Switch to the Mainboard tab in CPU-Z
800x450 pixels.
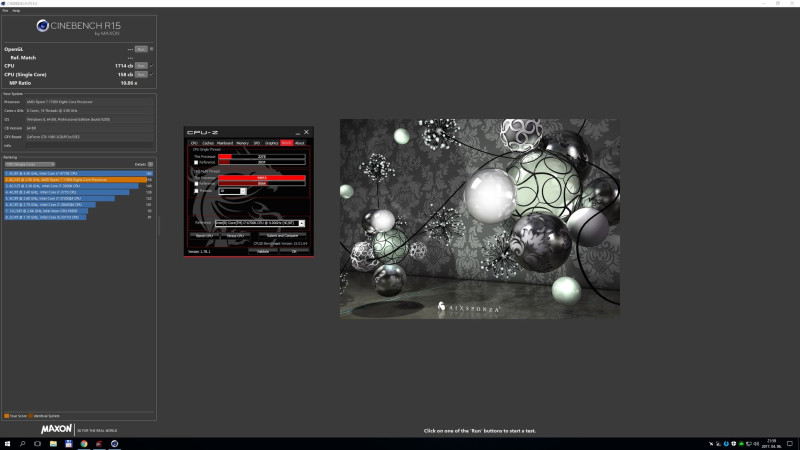tap(225, 143)
